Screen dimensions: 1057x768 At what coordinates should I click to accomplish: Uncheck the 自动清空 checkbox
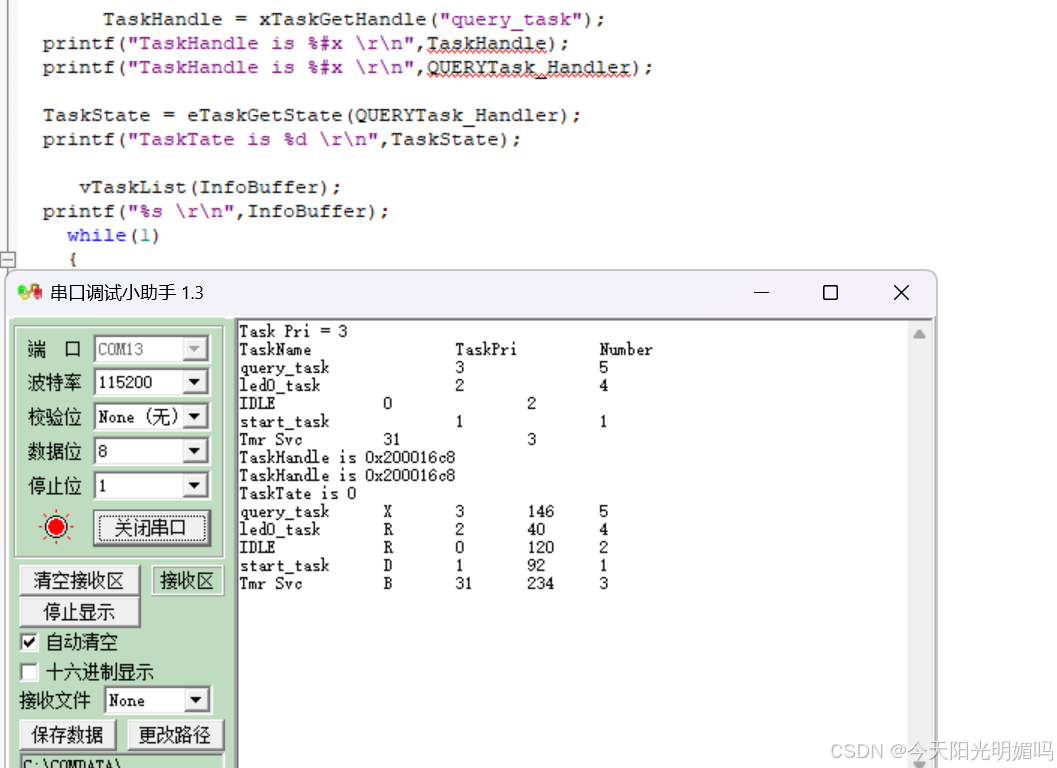pyautogui.click(x=29, y=642)
